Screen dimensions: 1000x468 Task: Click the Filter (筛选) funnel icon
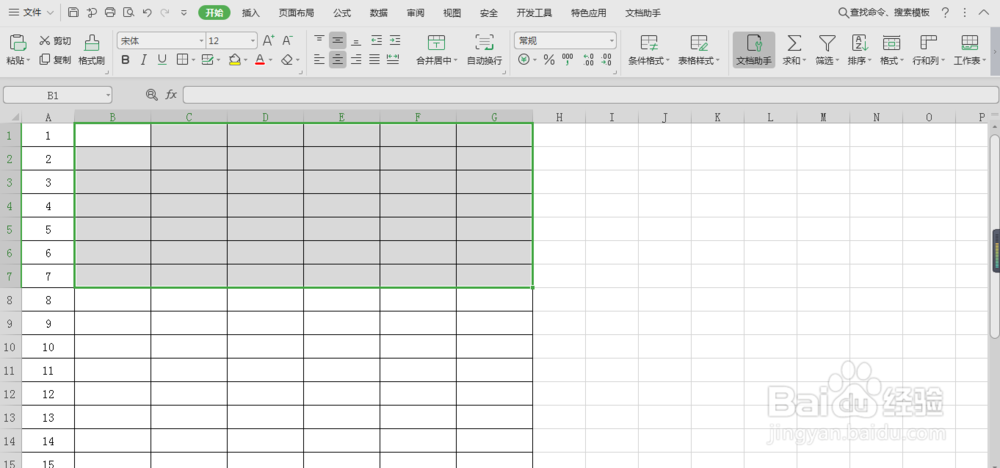[827, 43]
